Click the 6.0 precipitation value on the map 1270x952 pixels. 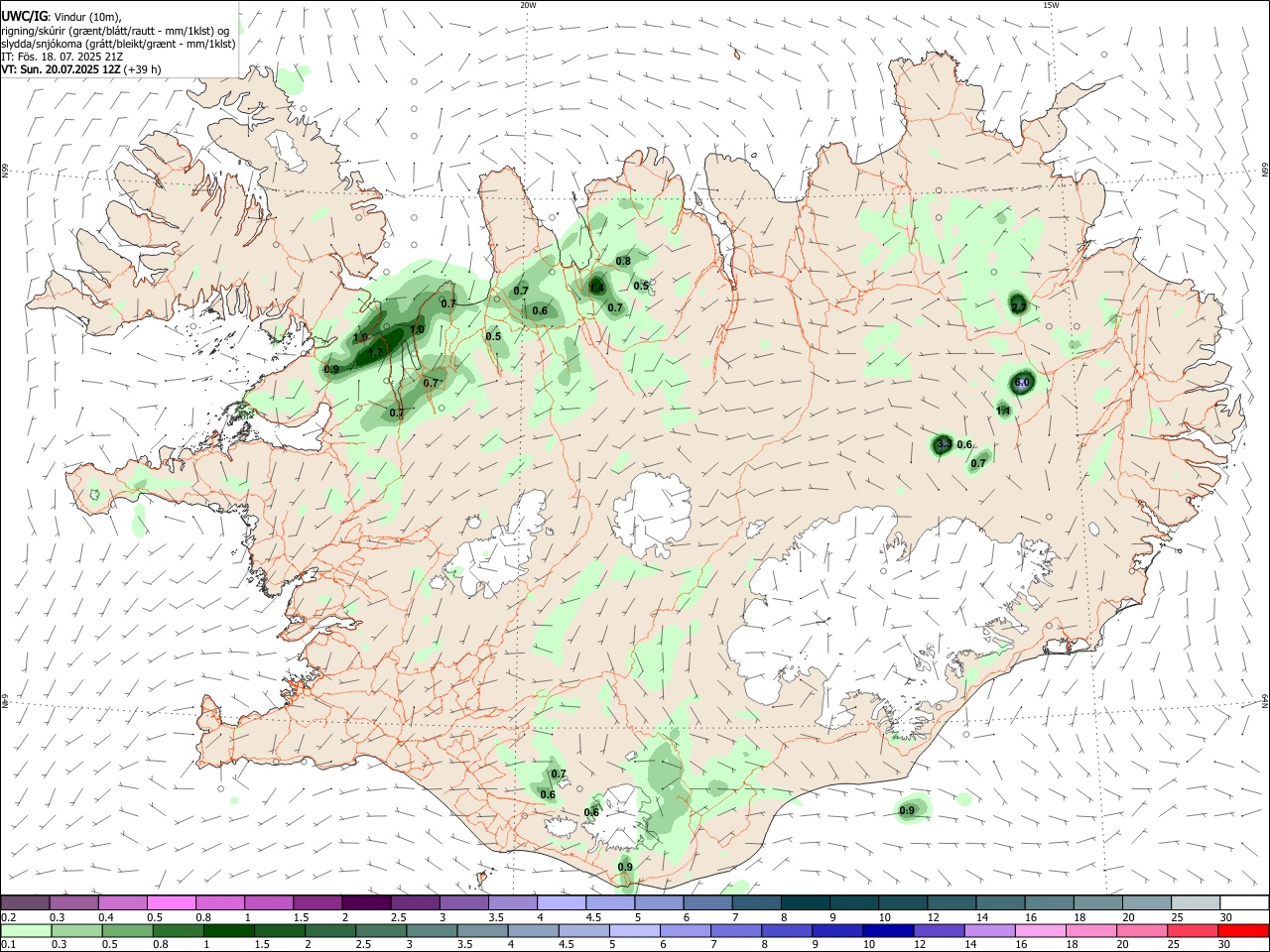tap(1023, 383)
